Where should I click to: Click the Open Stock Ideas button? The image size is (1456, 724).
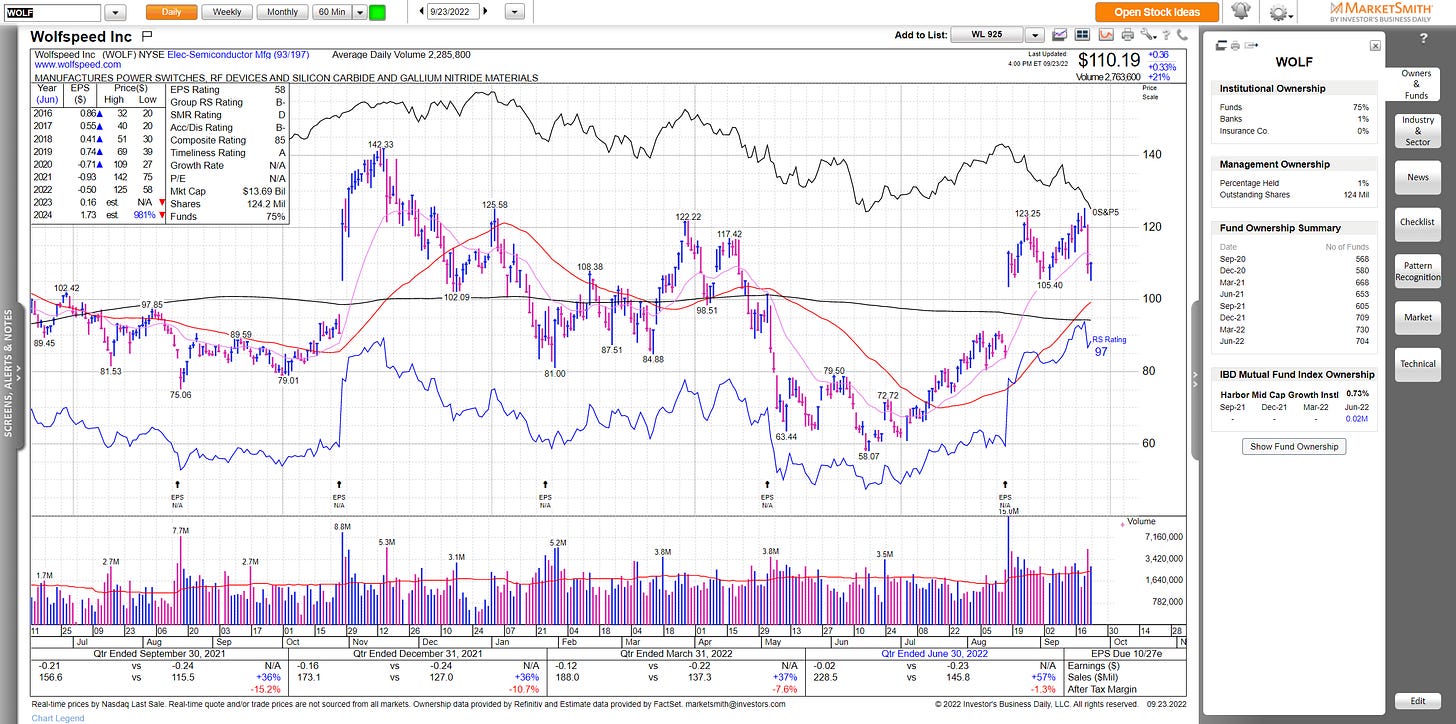point(1156,12)
